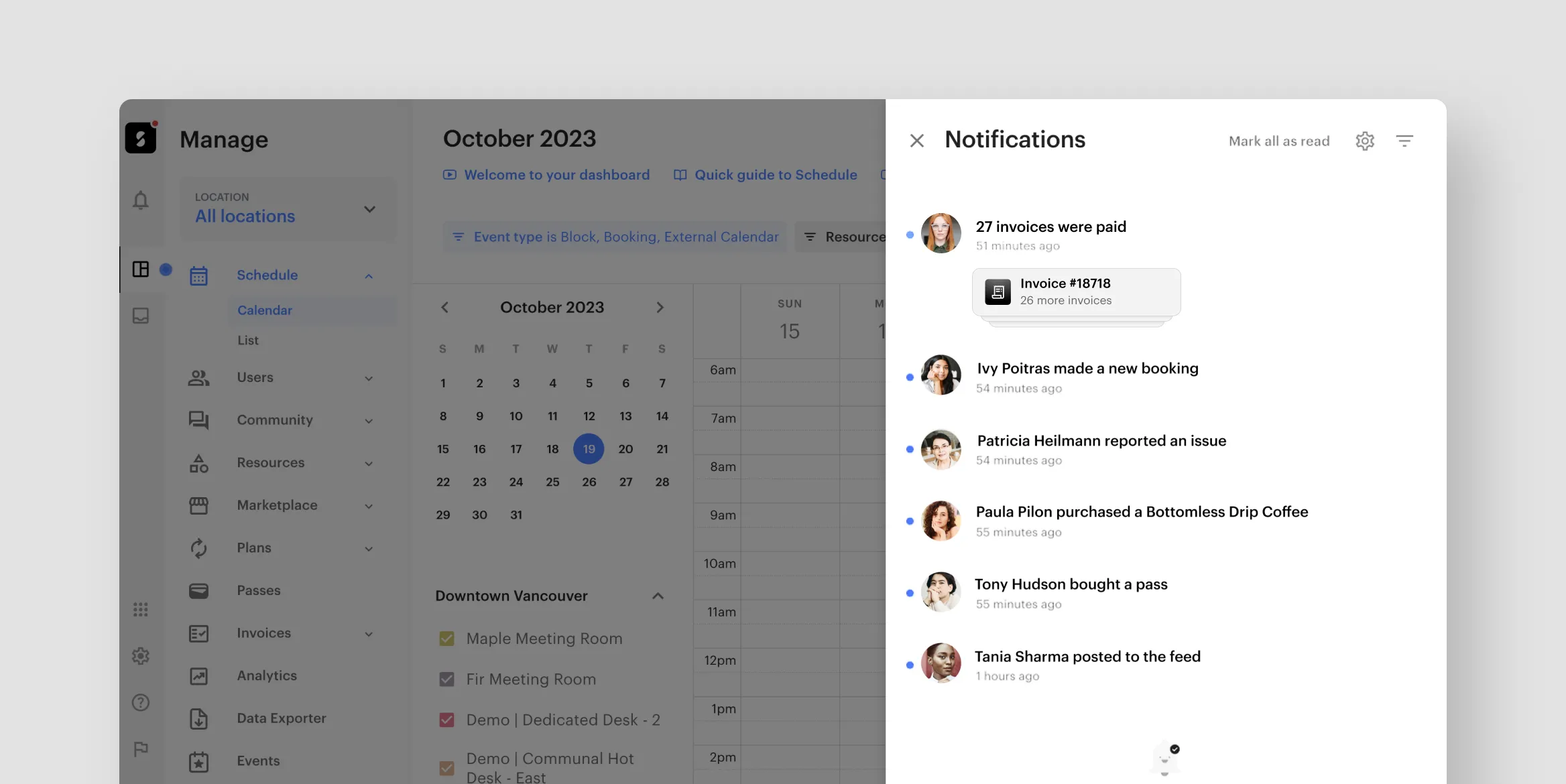This screenshot has width=1566, height=784.
Task: Click the October 19 date marker
Action: tap(589, 449)
